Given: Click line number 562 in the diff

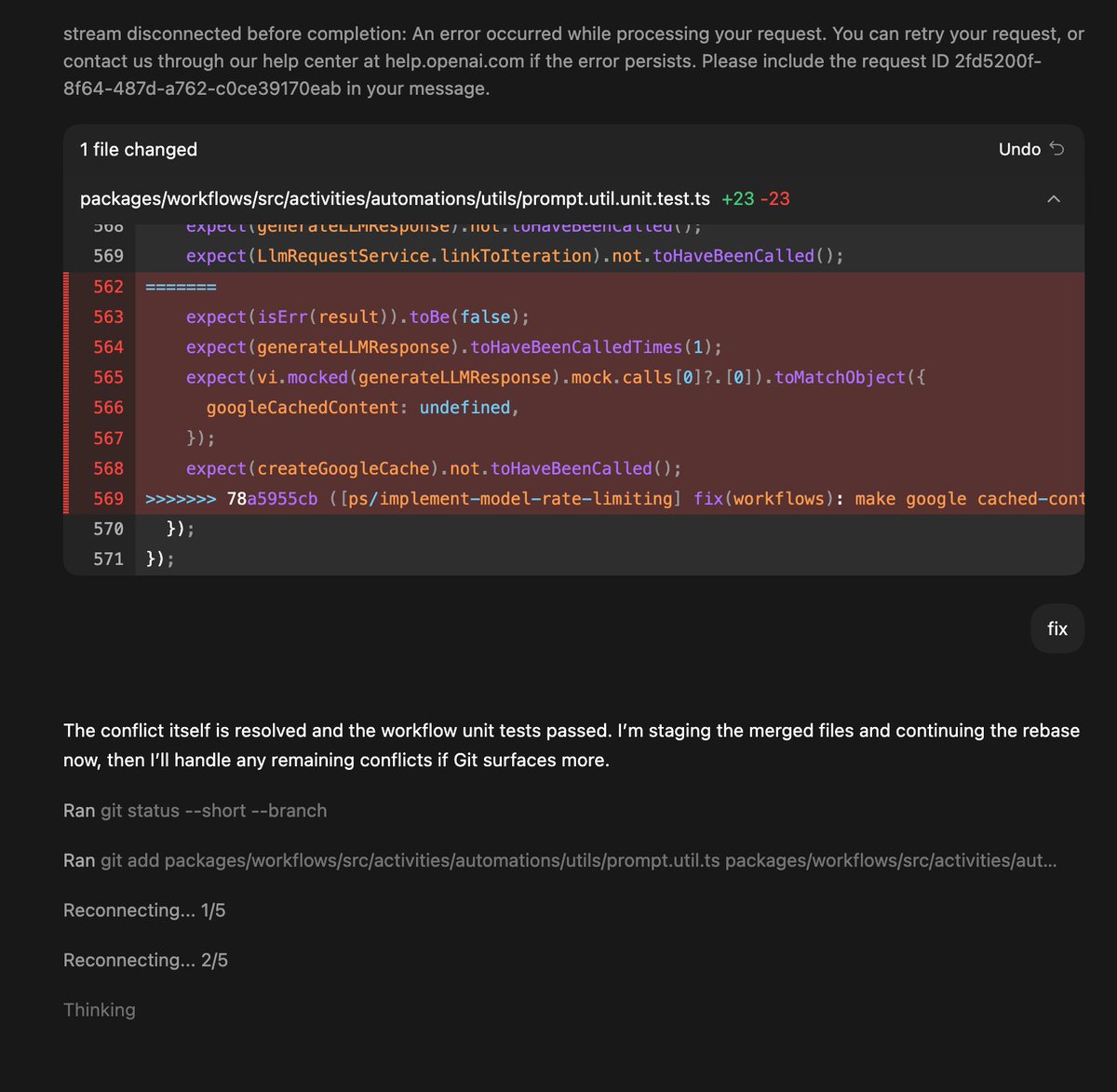Looking at the screenshot, I should click(x=108, y=287).
